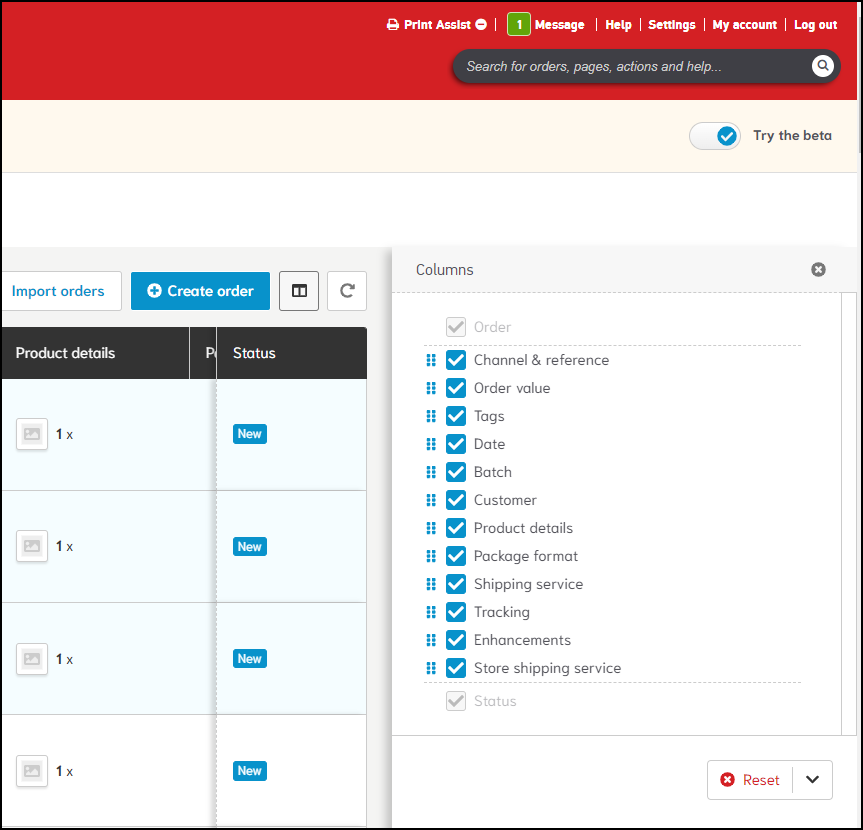Click the Print Assist printer icon

tap(393, 25)
